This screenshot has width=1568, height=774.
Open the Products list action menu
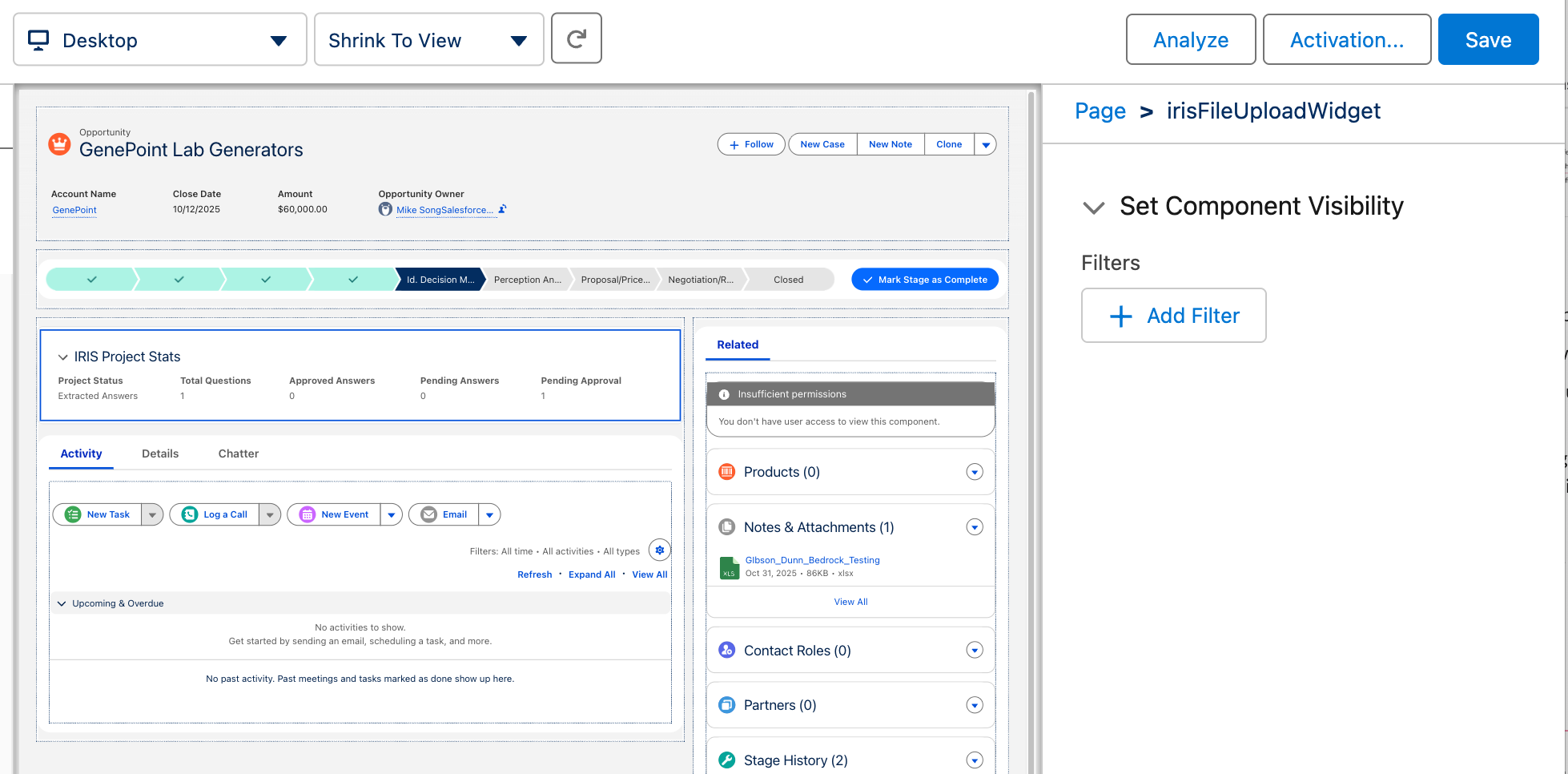coord(975,472)
